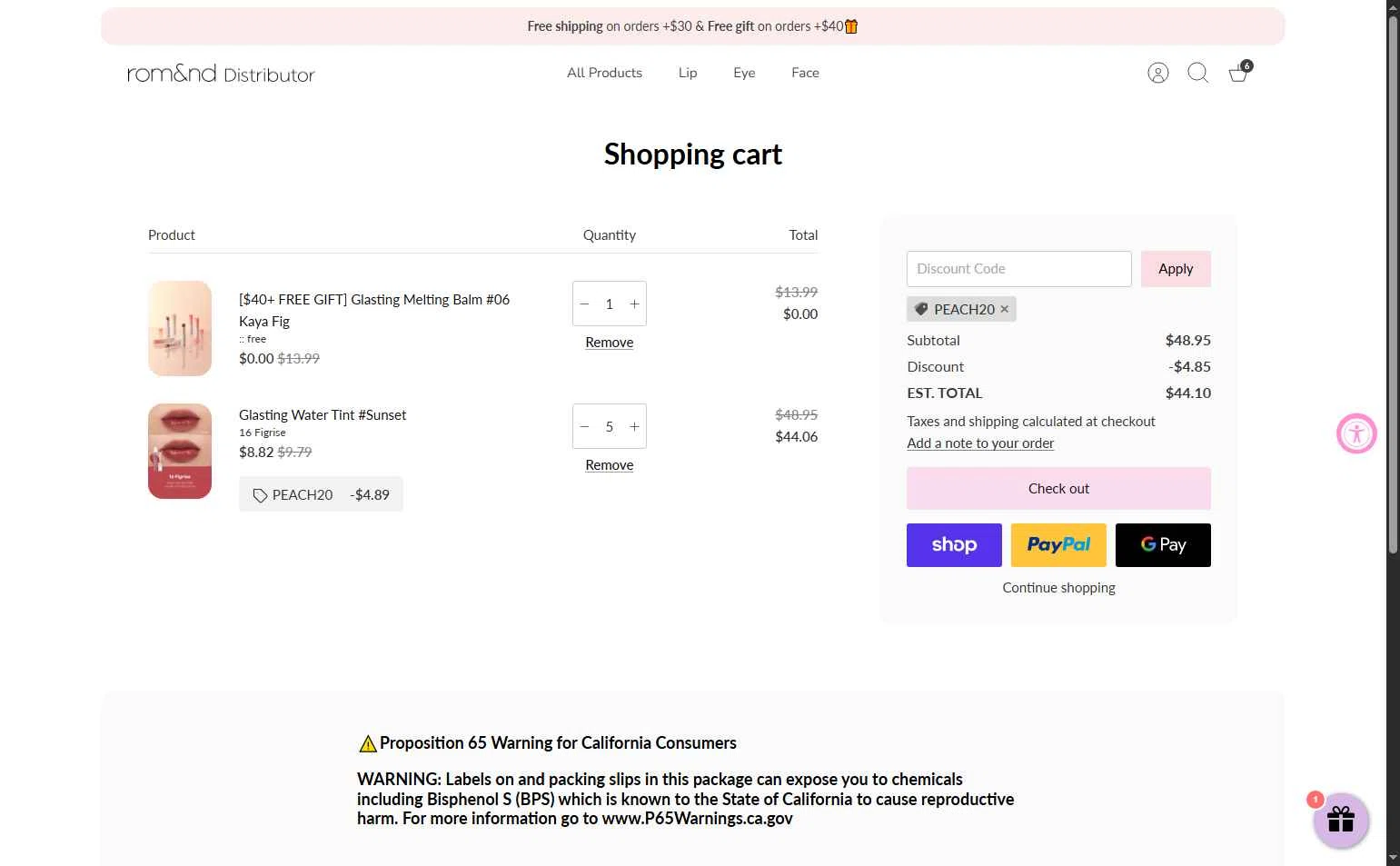Image resolution: width=1400 pixels, height=866 pixels.
Task: Select the Melting Balm quantity value 1
Action: (610, 304)
